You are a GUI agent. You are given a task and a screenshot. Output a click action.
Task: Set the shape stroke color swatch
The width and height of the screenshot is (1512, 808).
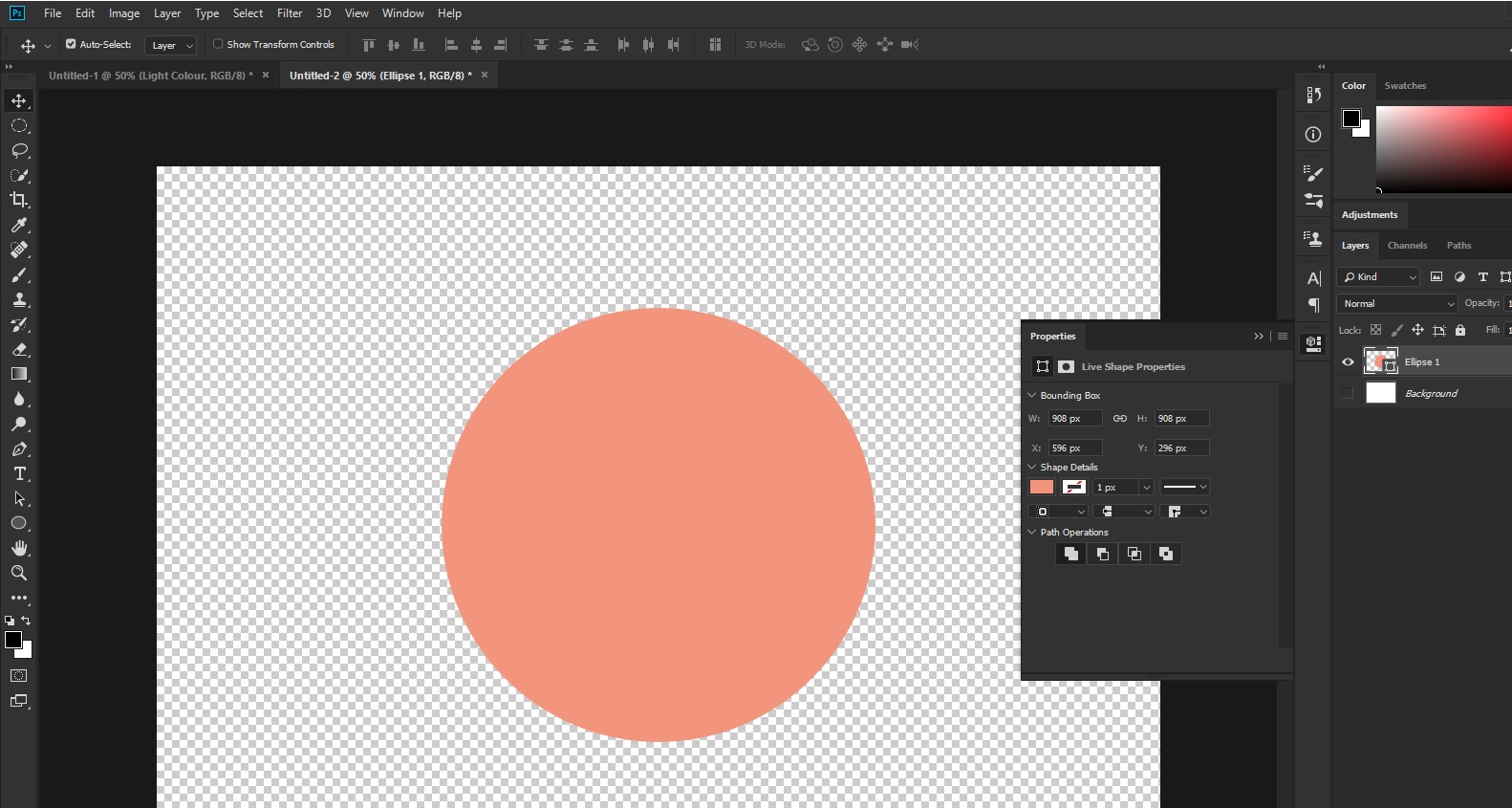pyautogui.click(x=1074, y=487)
